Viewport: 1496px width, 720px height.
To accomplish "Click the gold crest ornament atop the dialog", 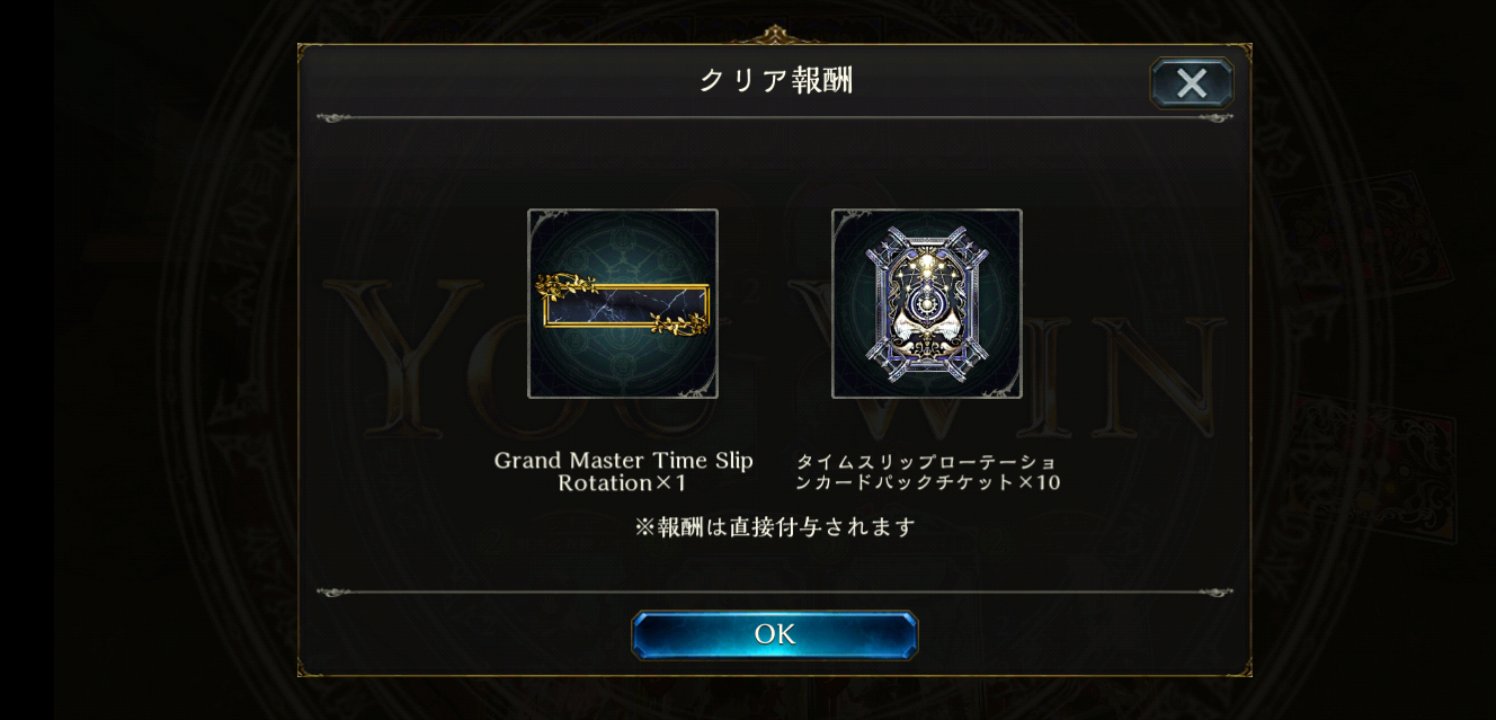I will (x=774, y=34).
